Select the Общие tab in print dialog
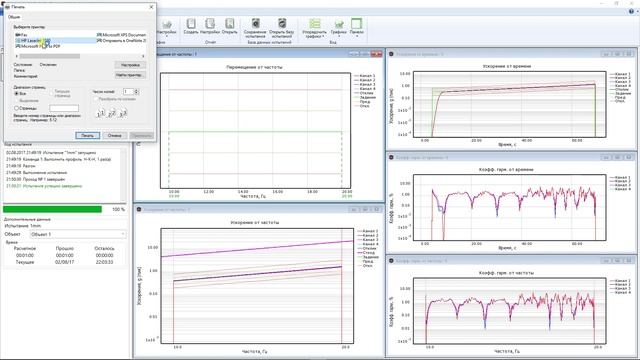The image size is (640, 360). click(x=14, y=17)
